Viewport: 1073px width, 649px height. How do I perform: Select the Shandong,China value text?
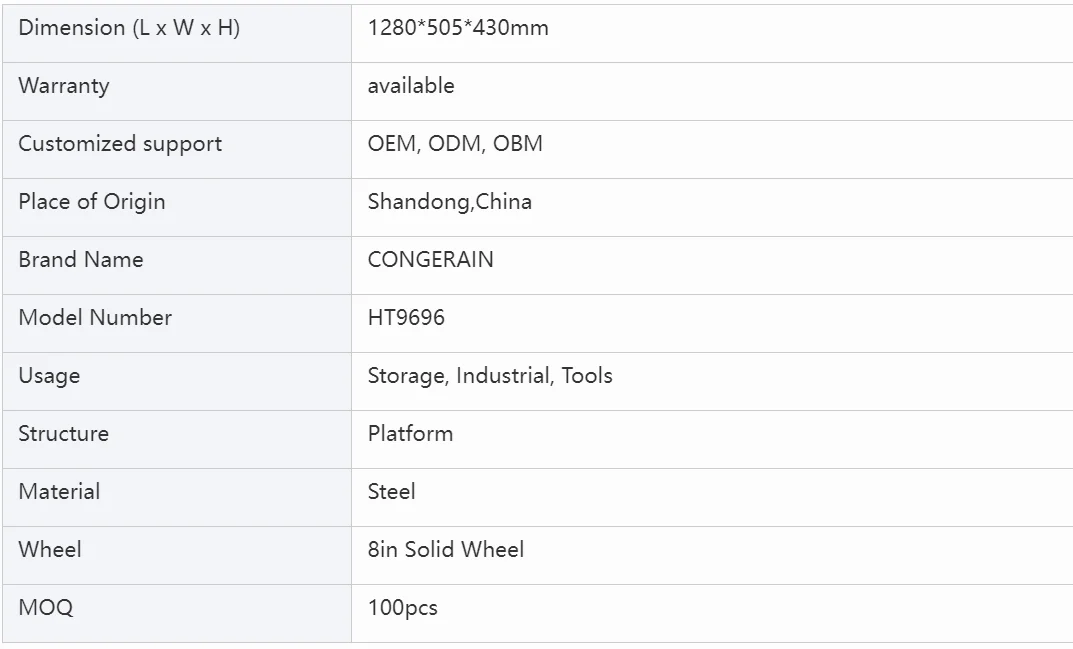(450, 202)
